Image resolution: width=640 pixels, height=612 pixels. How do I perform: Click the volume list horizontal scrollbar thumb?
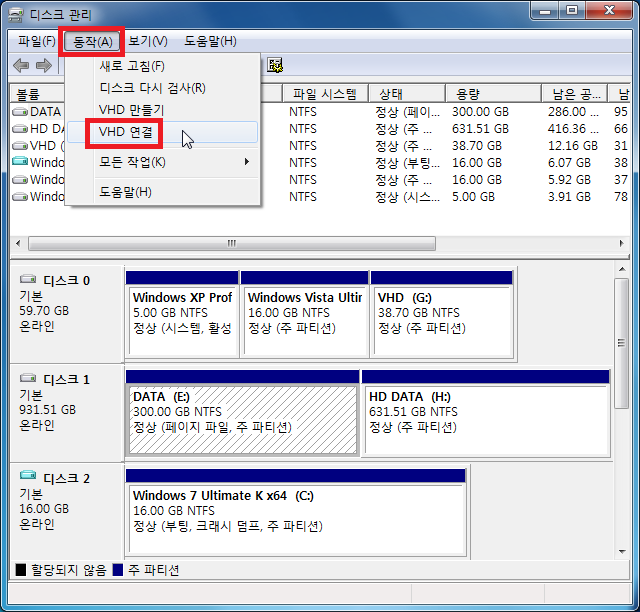coord(232,244)
